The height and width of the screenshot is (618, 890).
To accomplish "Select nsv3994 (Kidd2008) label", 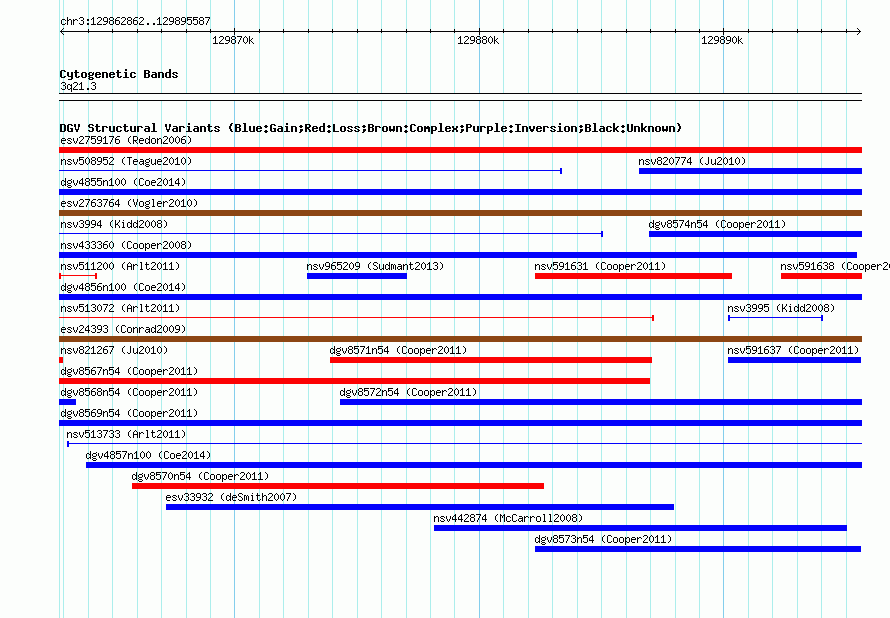I will (114, 224).
